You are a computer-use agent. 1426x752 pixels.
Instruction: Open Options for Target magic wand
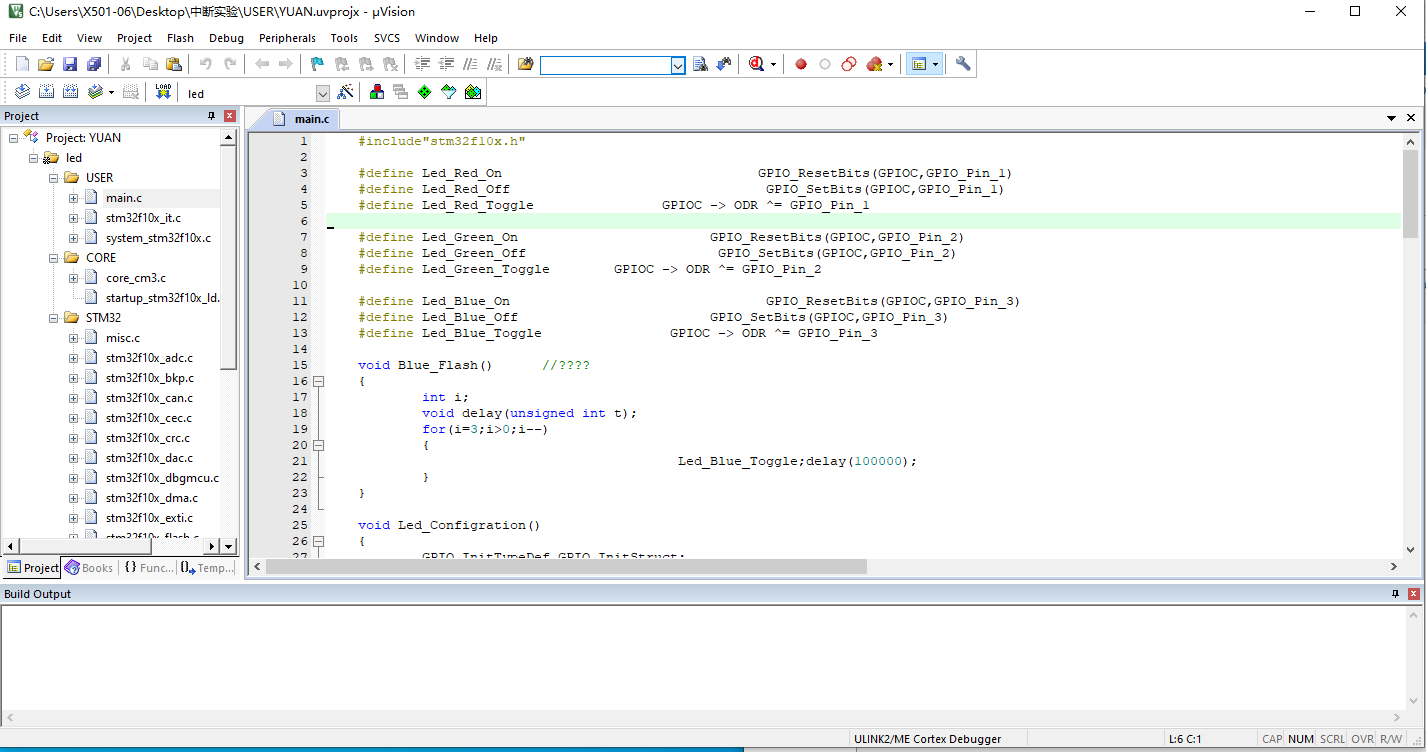[x=345, y=92]
